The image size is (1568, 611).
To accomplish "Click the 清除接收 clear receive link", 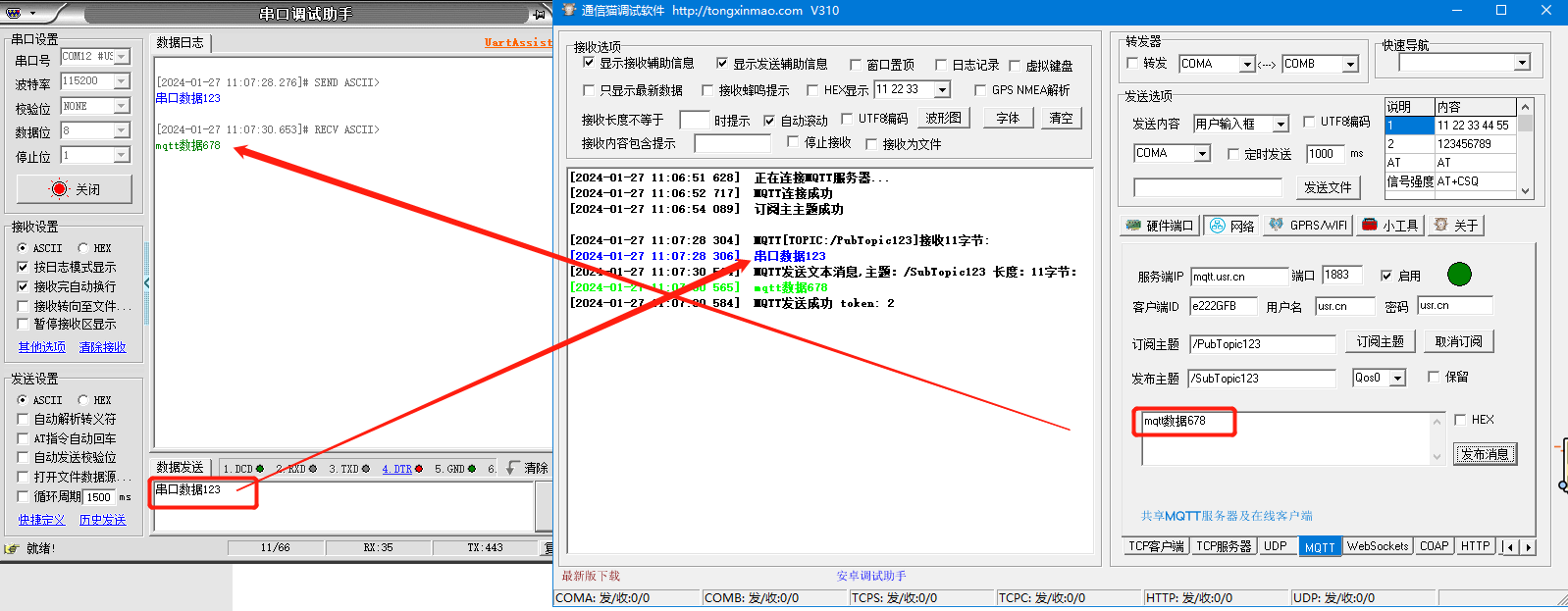I will (x=102, y=347).
